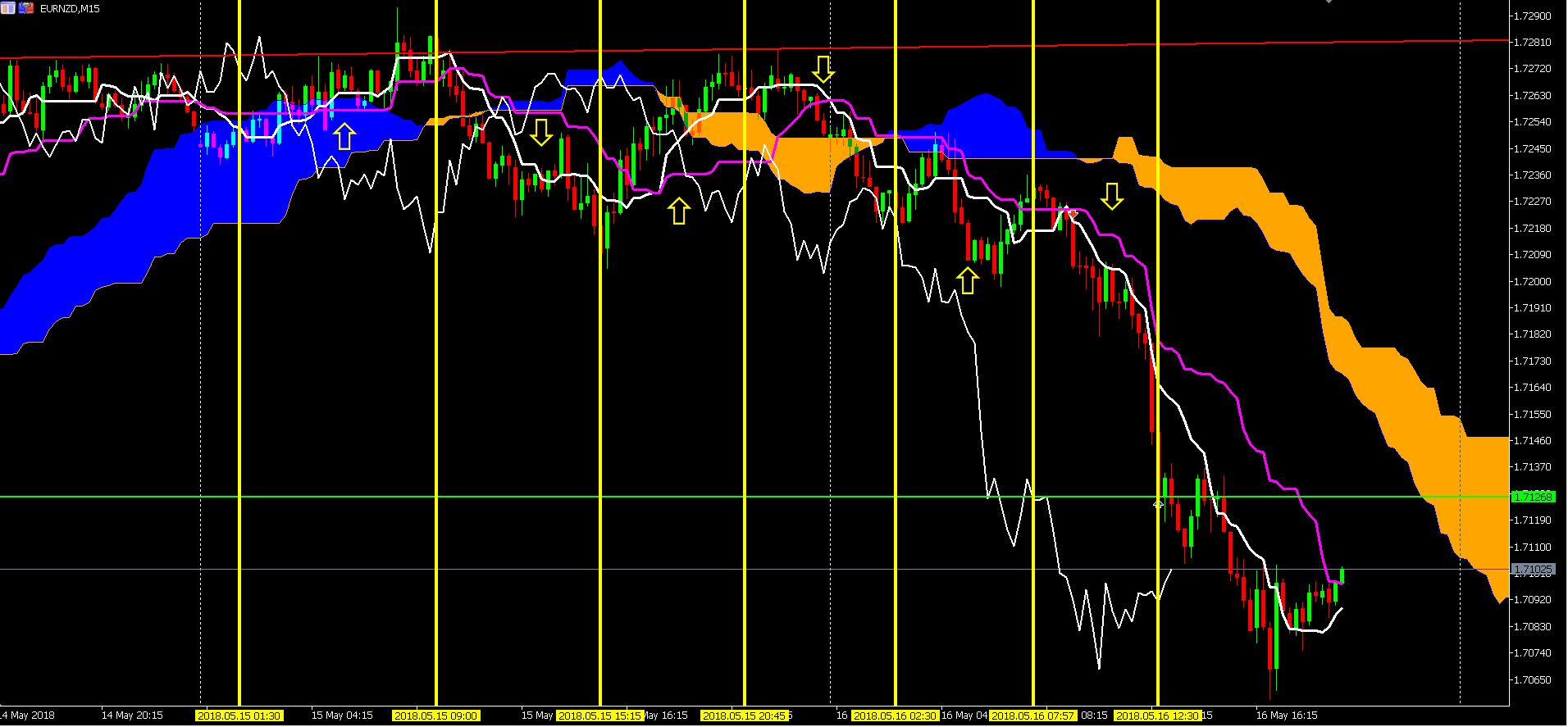Select the 2018.05.16 12:30 date label
This screenshot has height=727, width=1568.
pos(1157,716)
